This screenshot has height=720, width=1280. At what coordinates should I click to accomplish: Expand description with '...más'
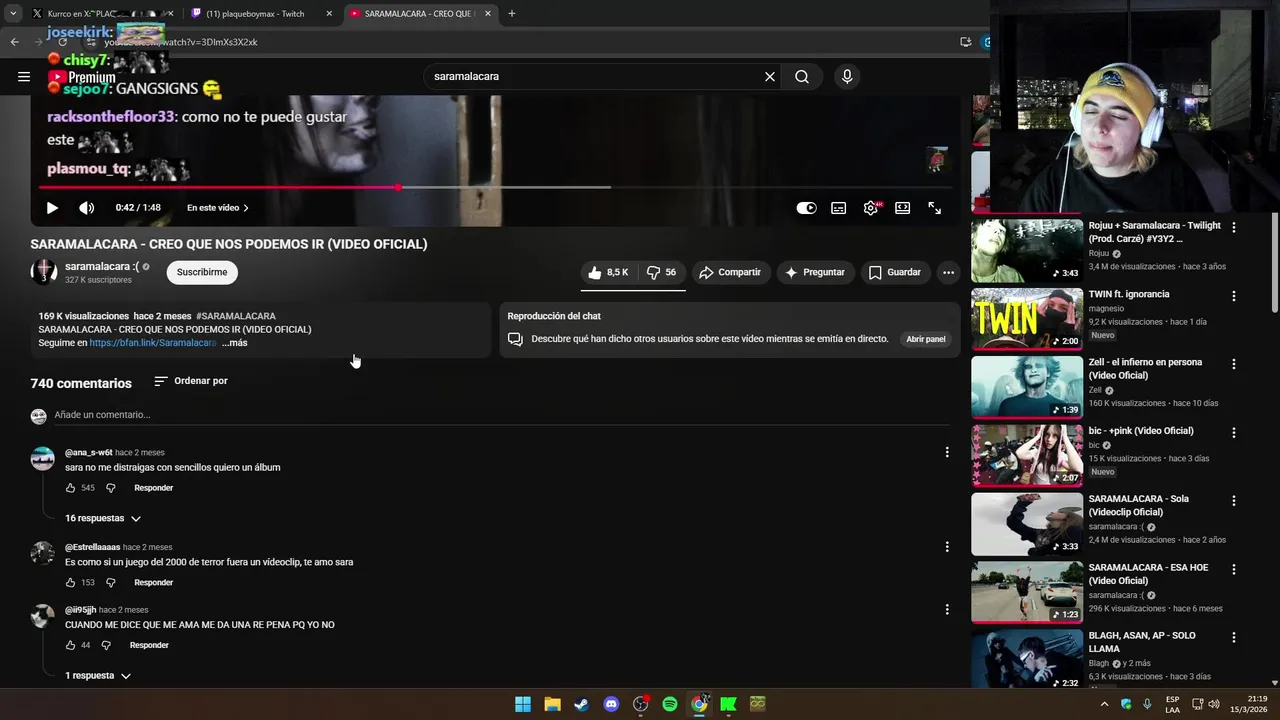point(235,343)
